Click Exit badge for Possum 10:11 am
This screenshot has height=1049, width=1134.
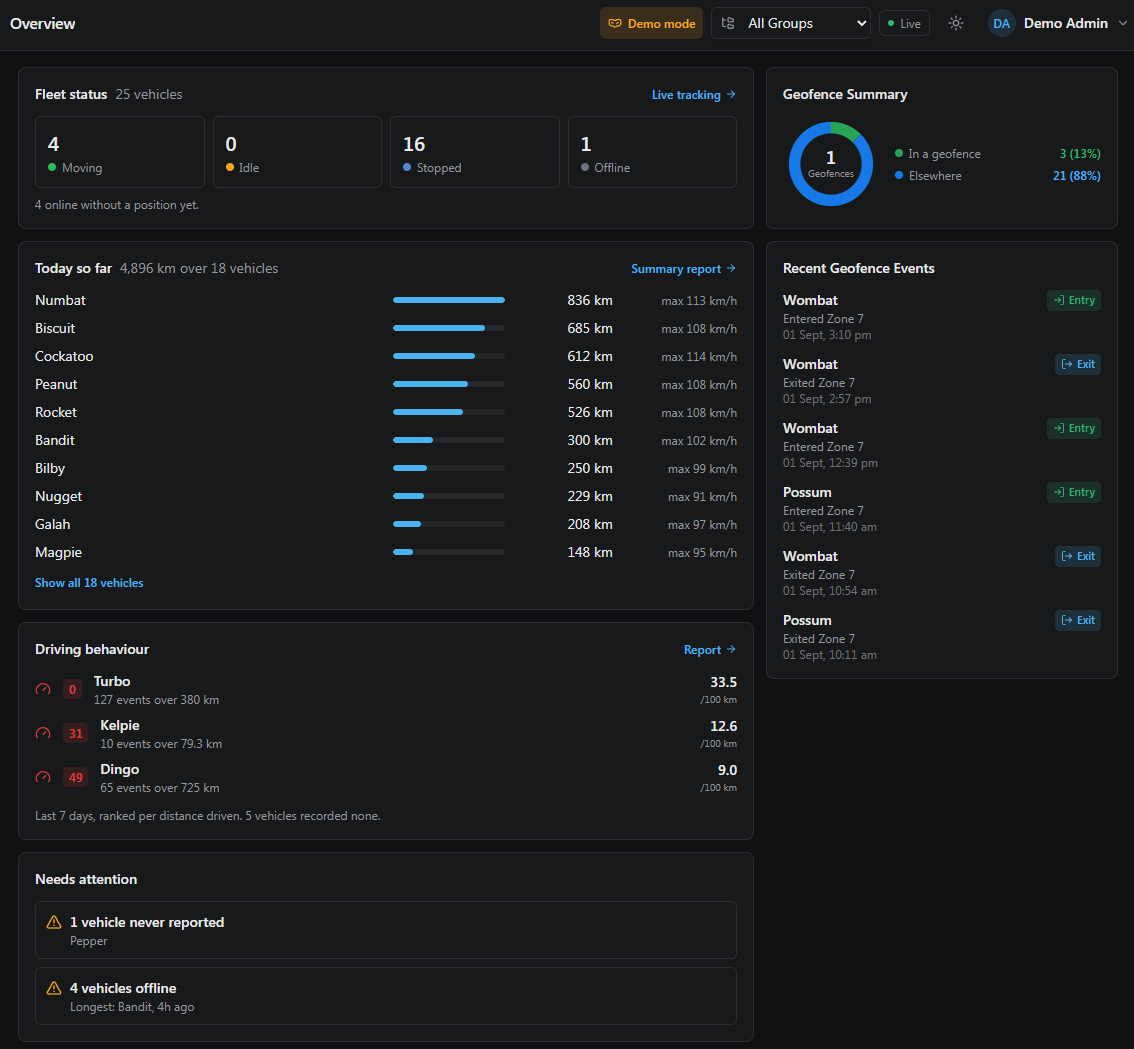click(1078, 620)
